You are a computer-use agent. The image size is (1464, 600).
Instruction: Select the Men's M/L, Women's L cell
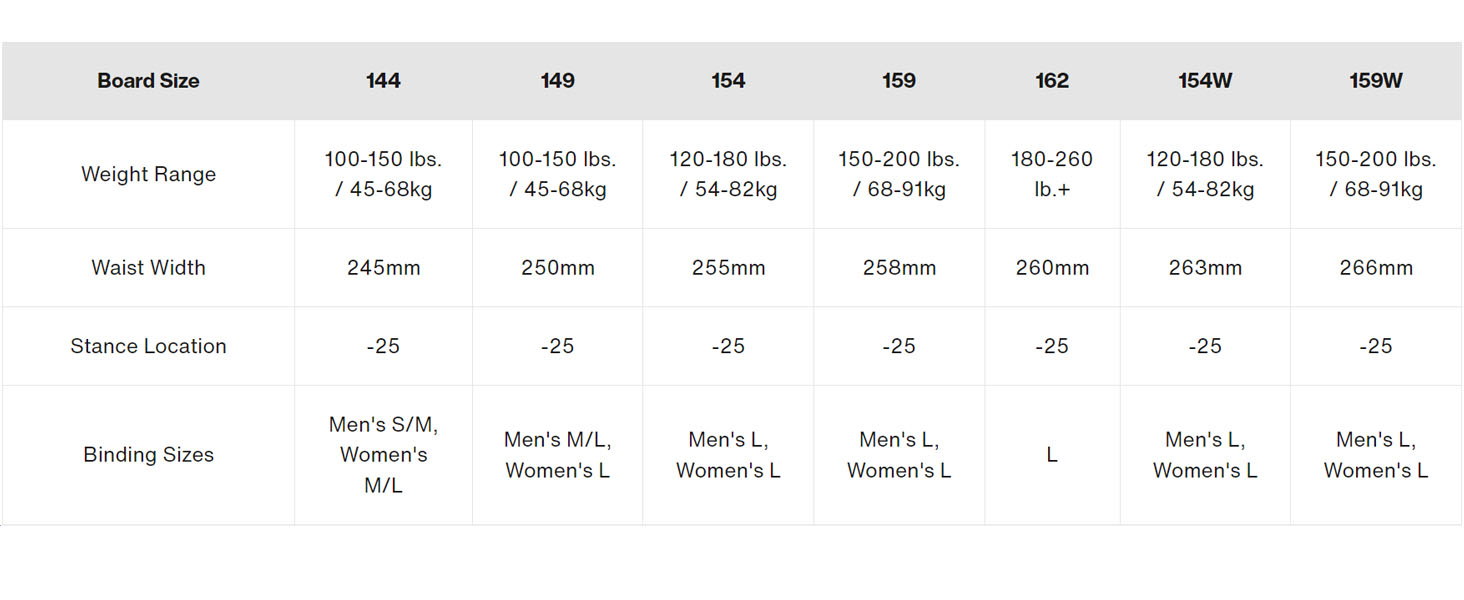coord(557,455)
